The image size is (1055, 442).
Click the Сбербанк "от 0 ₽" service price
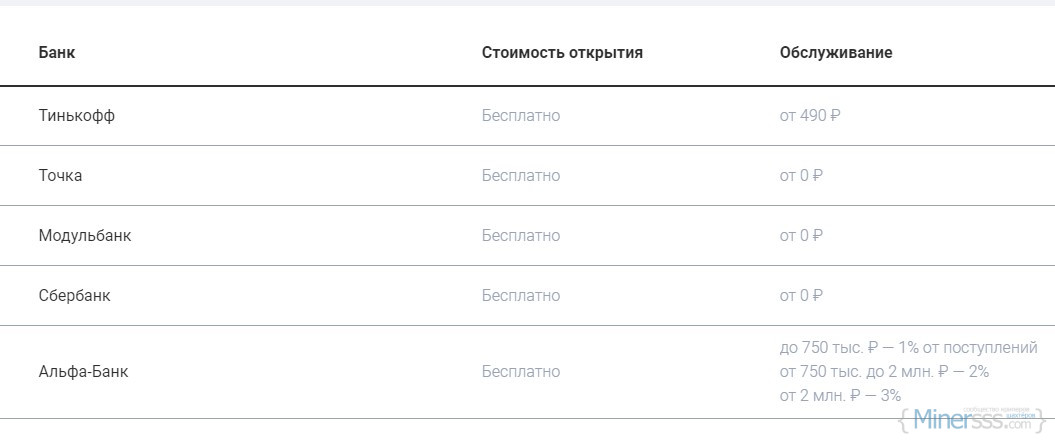point(801,296)
